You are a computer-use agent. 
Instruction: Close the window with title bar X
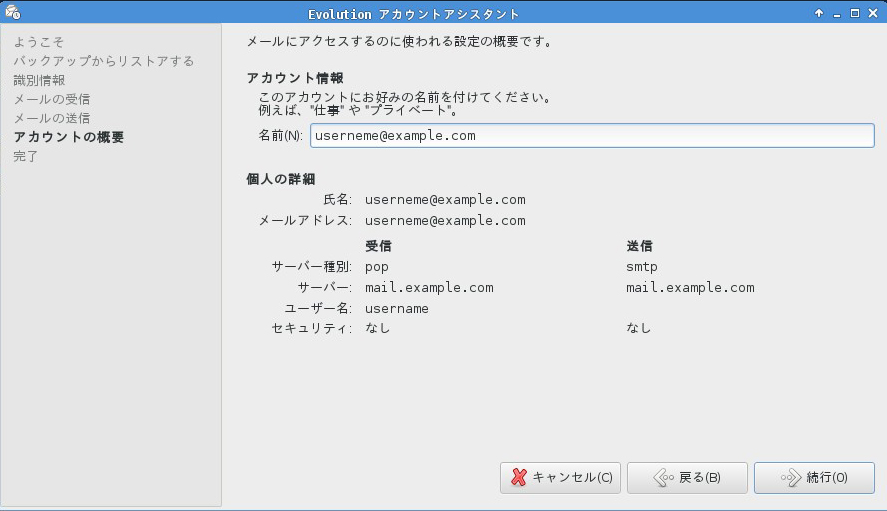(x=873, y=13)
